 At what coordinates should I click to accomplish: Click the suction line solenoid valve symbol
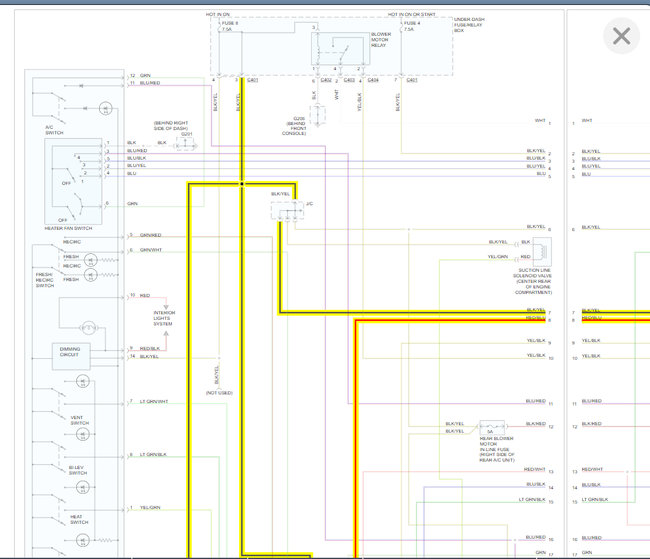tap(541, 249)
